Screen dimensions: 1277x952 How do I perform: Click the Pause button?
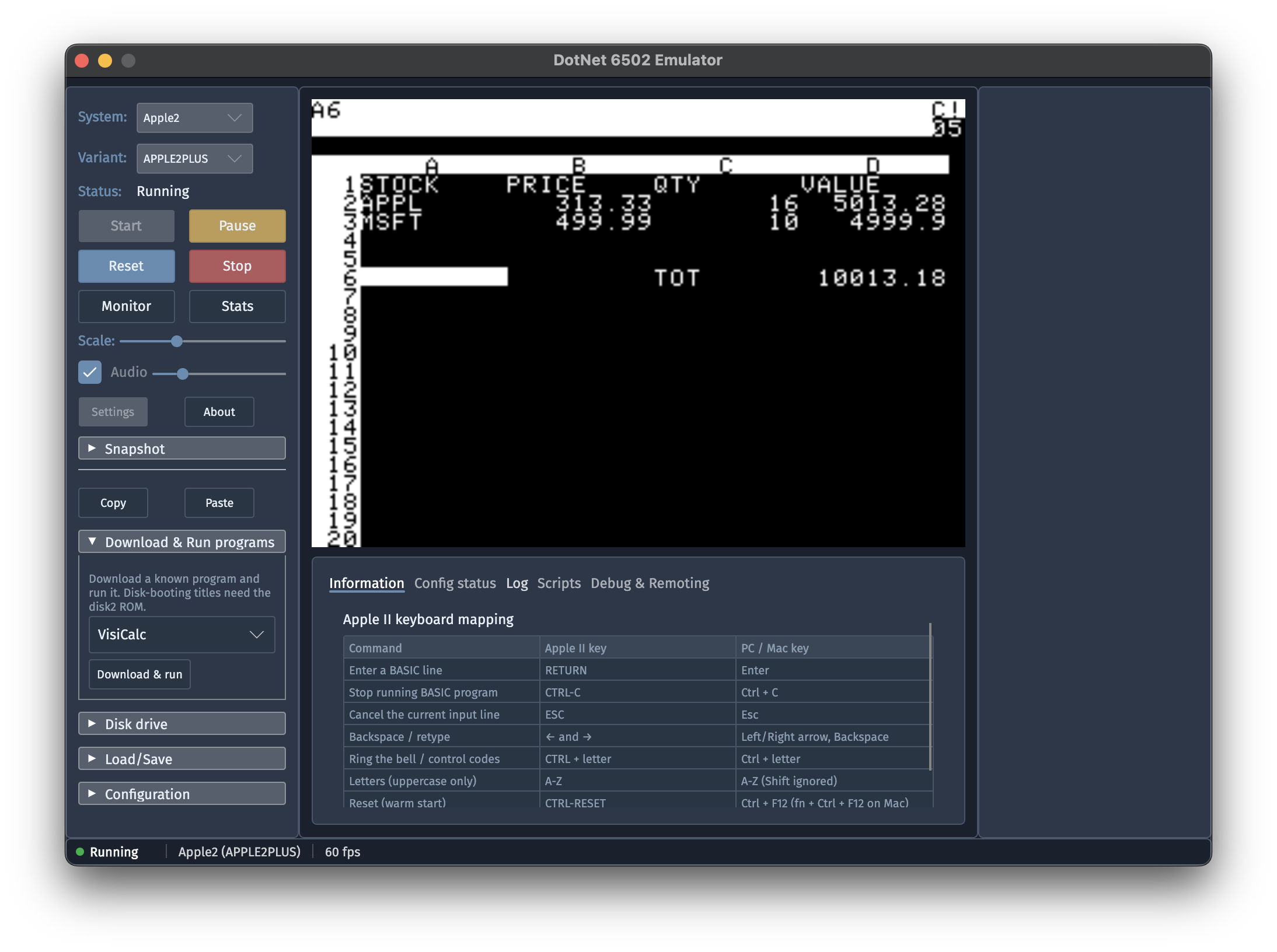[x=237, y=226]
